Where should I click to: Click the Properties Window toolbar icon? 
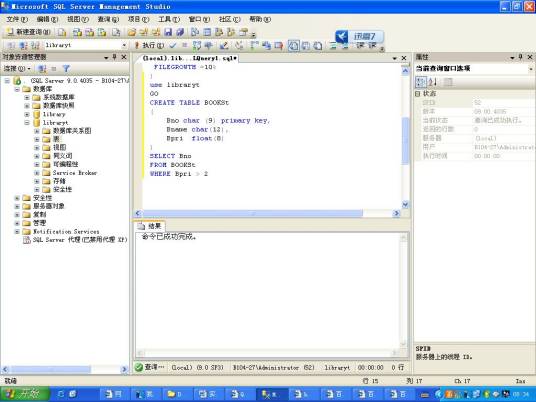tap(243, 32)
